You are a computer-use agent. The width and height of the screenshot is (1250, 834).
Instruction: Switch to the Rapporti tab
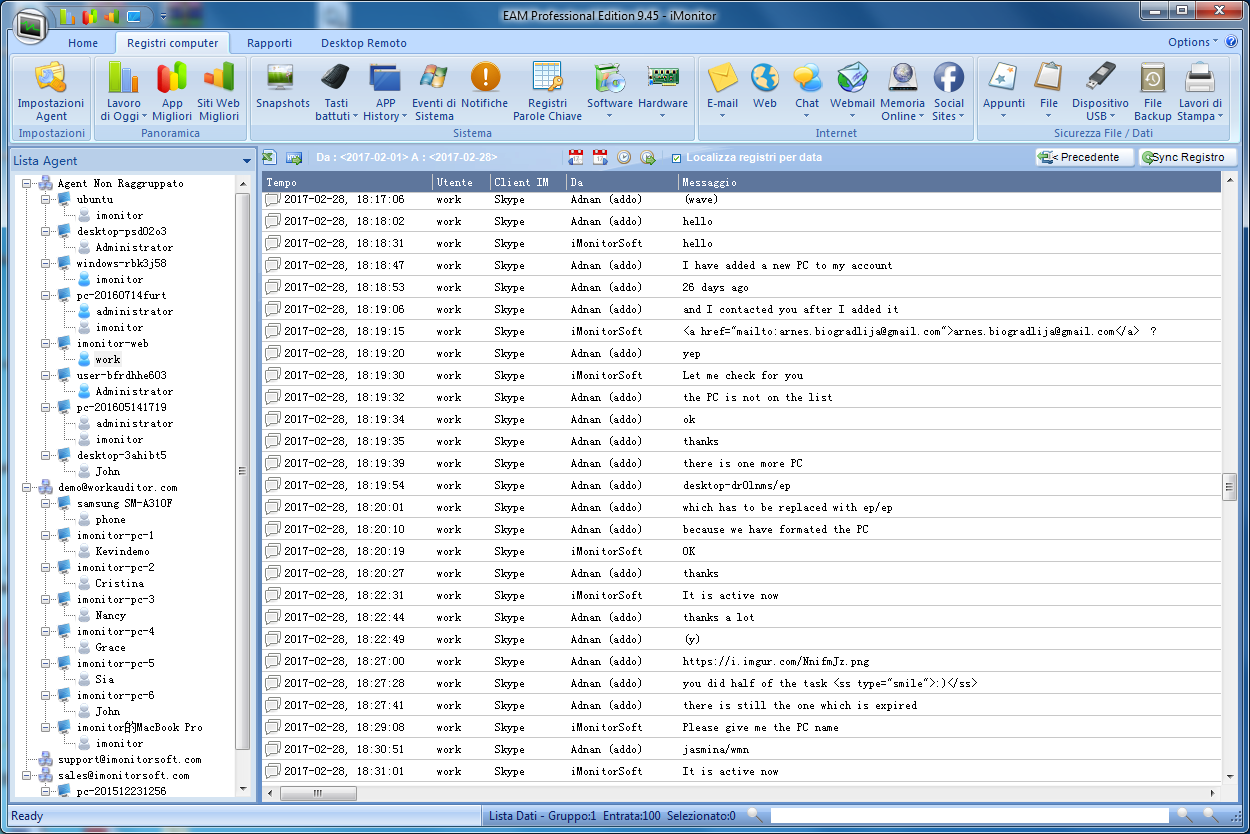click(269, 43)
